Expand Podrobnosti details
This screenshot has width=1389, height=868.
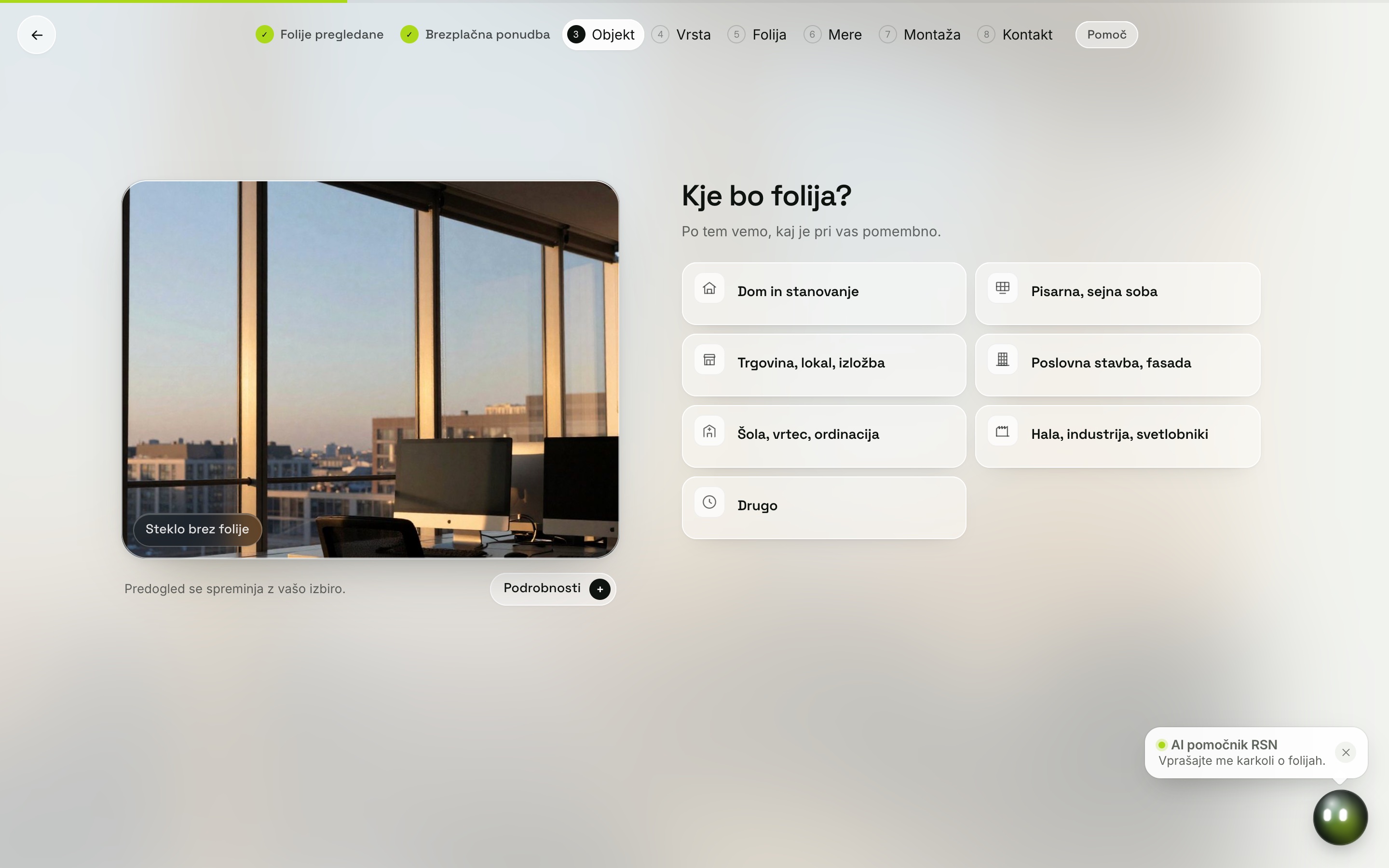(553, 589)
